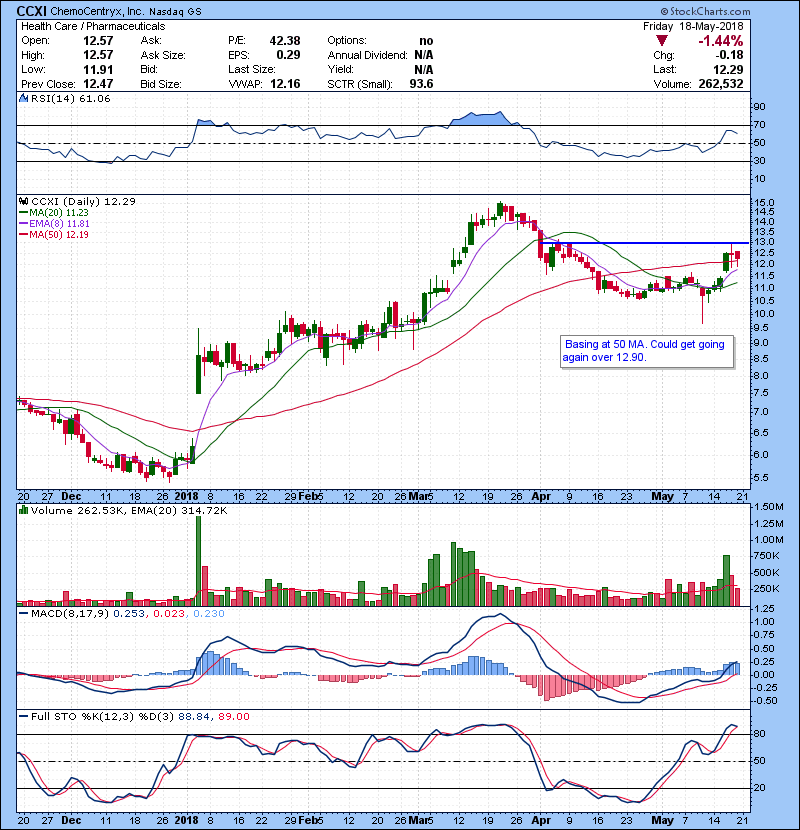Click the -0.50 label on the MACD axis
The height and width of the screenshot is (830, 800).
(x=765, y=701)
